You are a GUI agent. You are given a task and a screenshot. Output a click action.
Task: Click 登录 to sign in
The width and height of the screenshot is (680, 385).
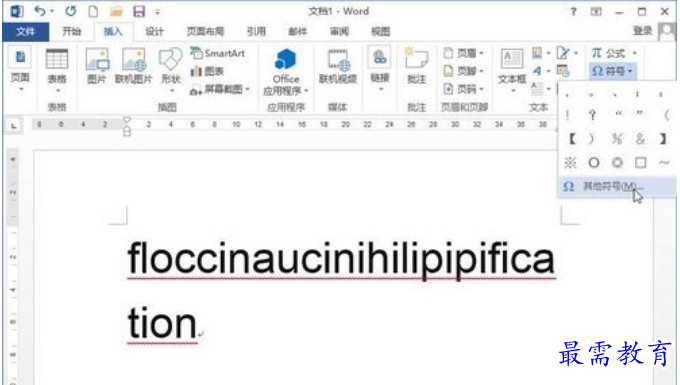click(x=643, y=31)
